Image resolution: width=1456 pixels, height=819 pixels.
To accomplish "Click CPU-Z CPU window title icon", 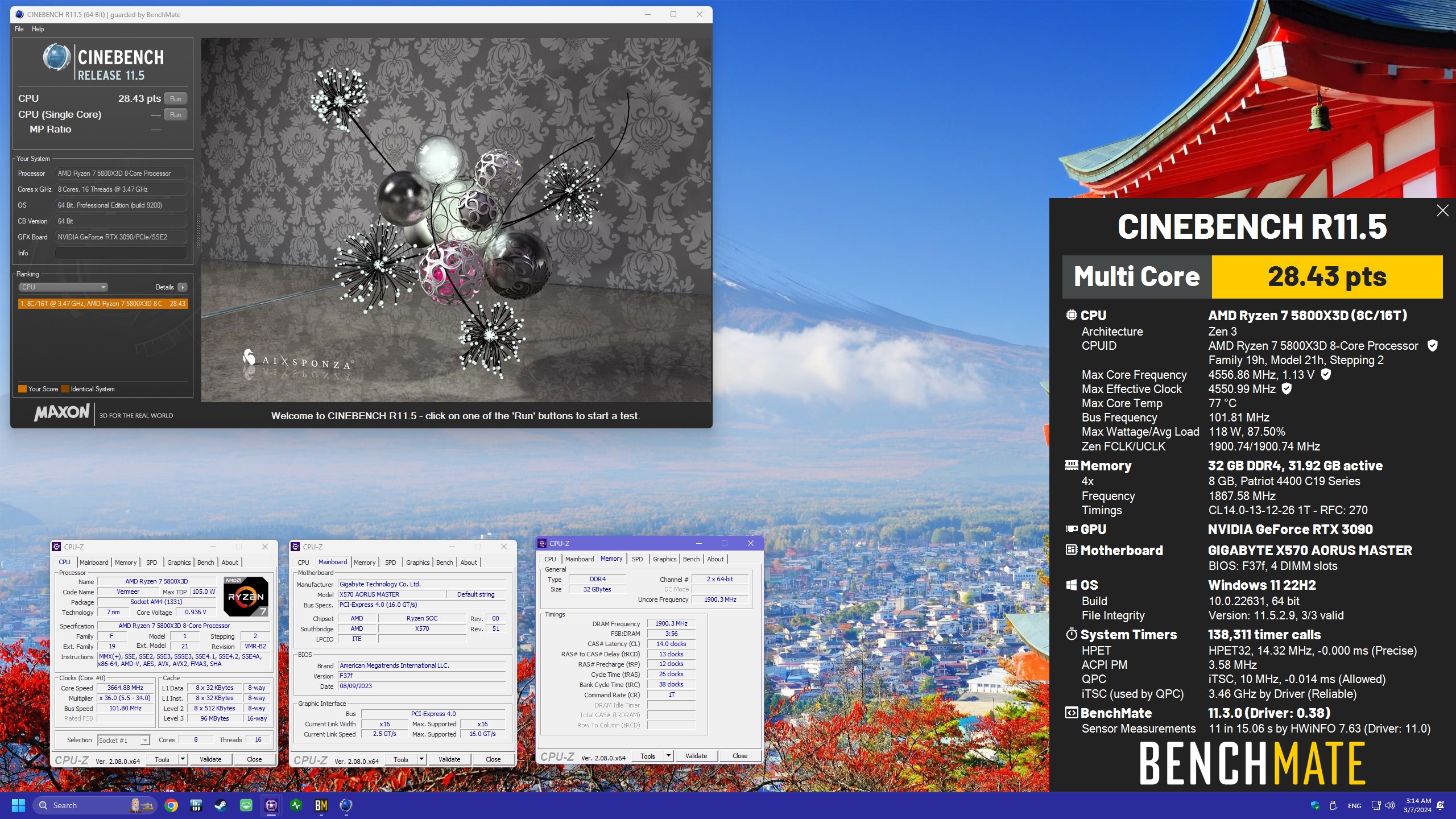I will pyautogui.click(x=56, y=547).
